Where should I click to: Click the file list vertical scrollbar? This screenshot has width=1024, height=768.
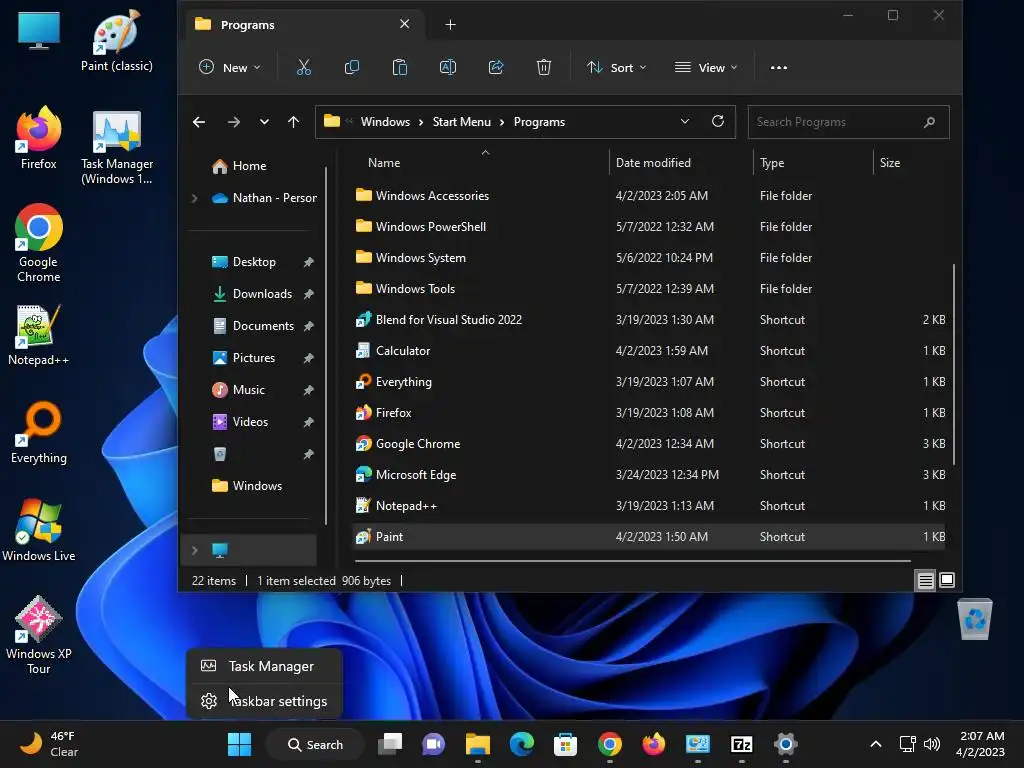[953, 364]
